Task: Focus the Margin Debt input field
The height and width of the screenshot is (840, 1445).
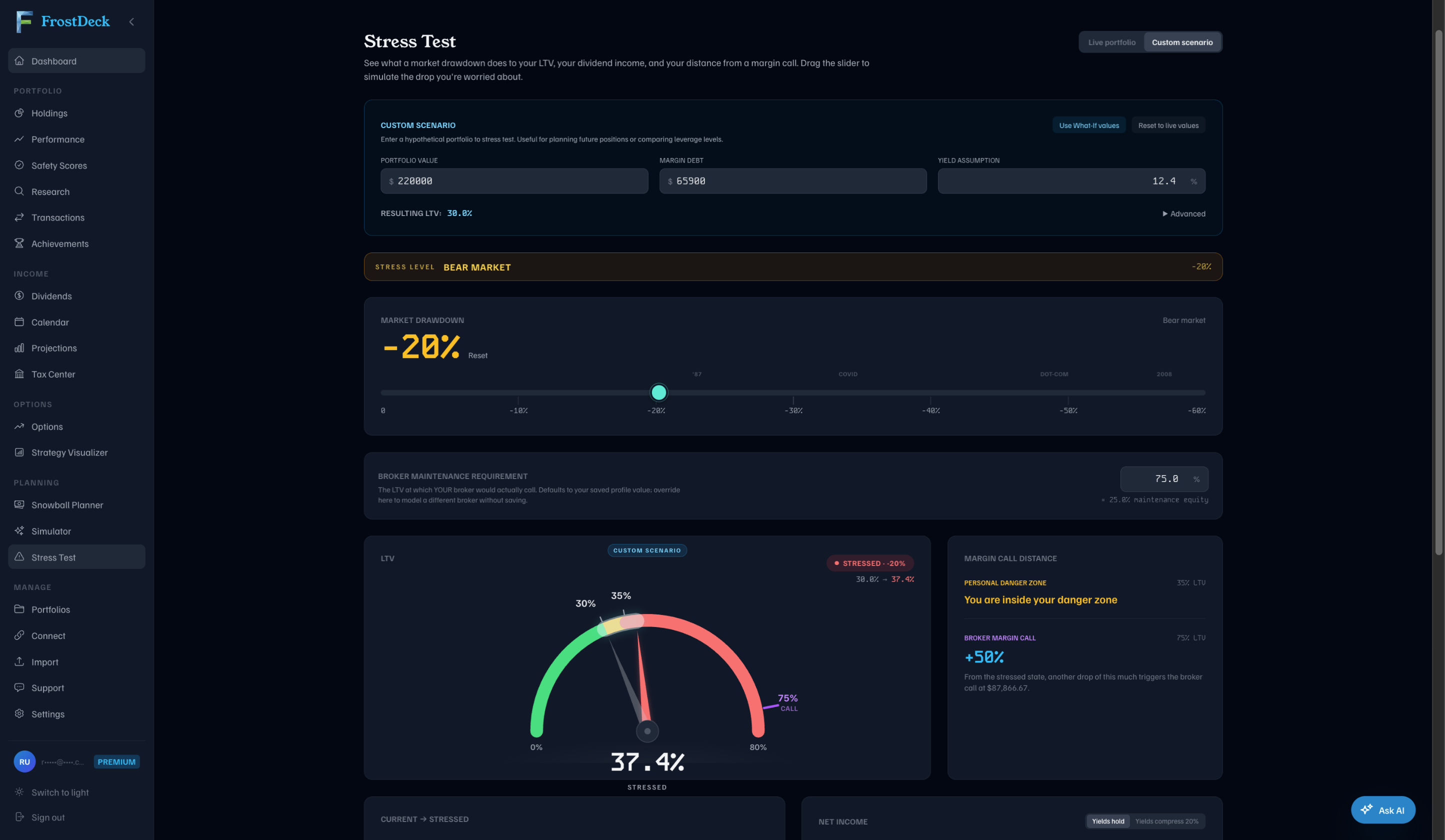Action: coord(792,181)
